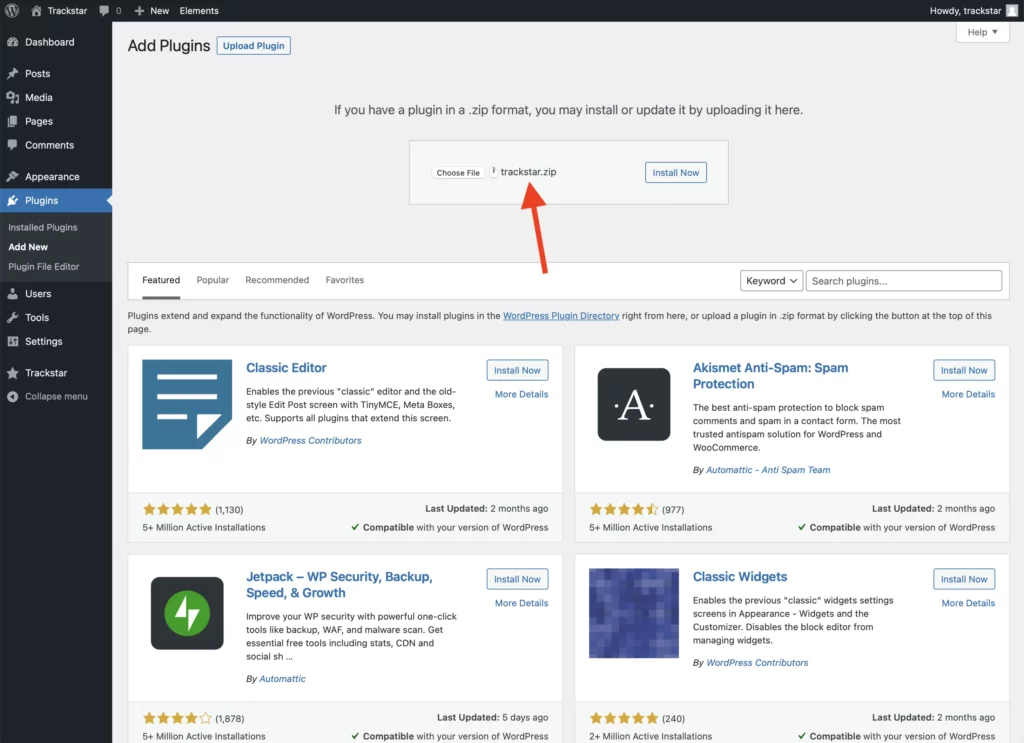Open the WordPress logo menu

pos(12,10)
